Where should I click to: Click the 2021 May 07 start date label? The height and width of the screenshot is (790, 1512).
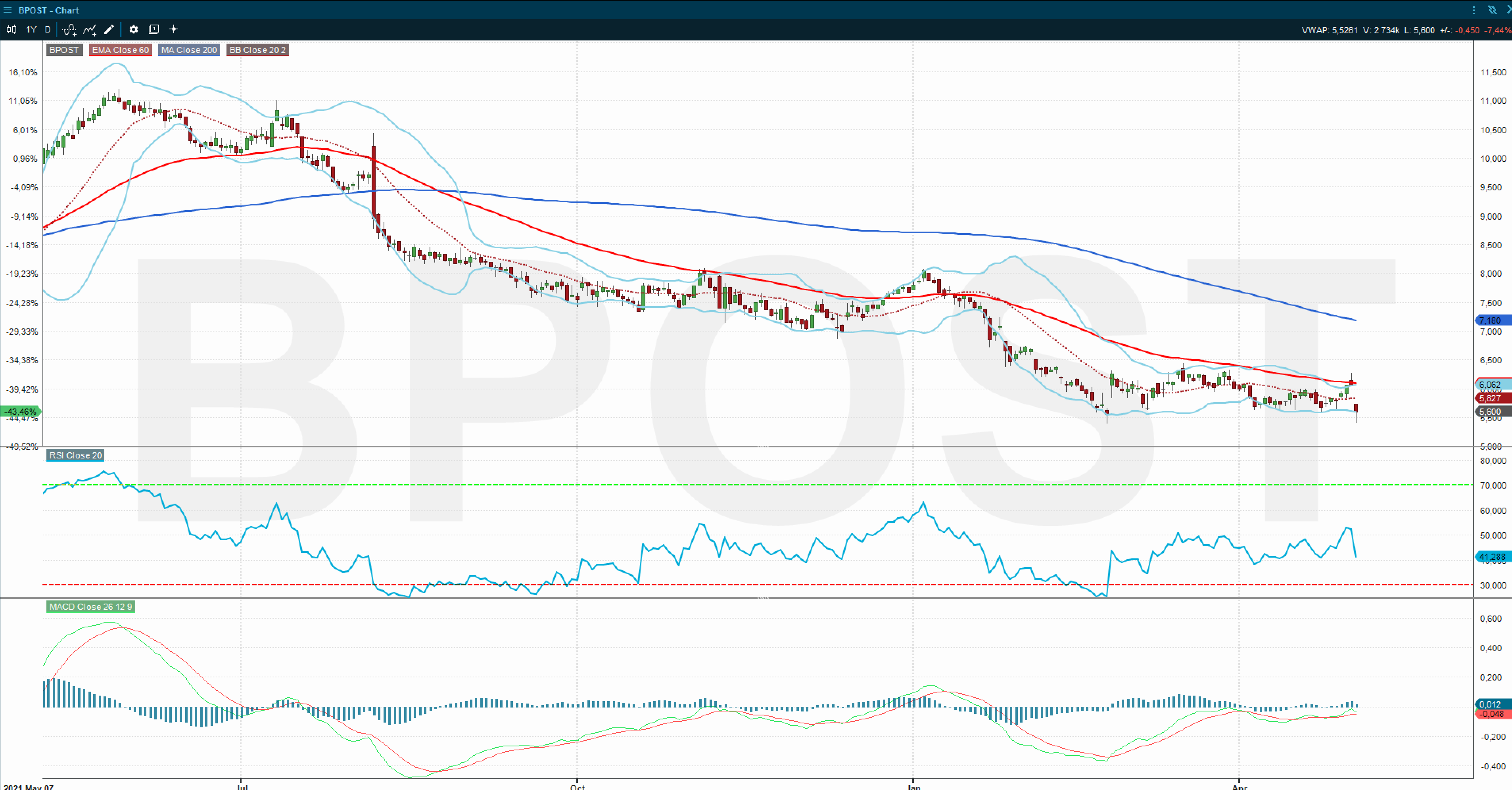(x=28, y=786)
